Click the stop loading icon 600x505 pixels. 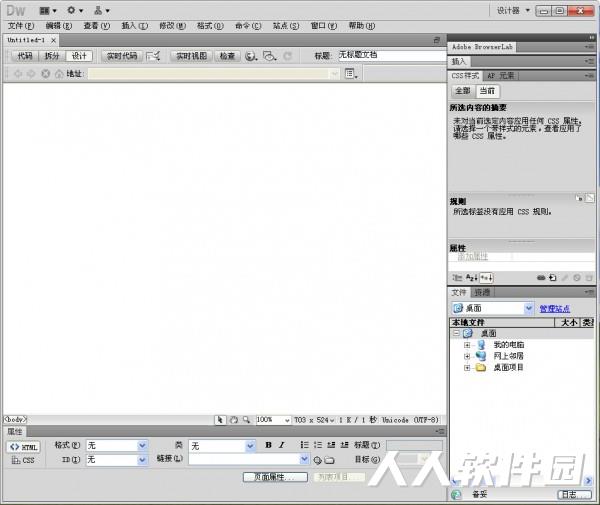46,73
